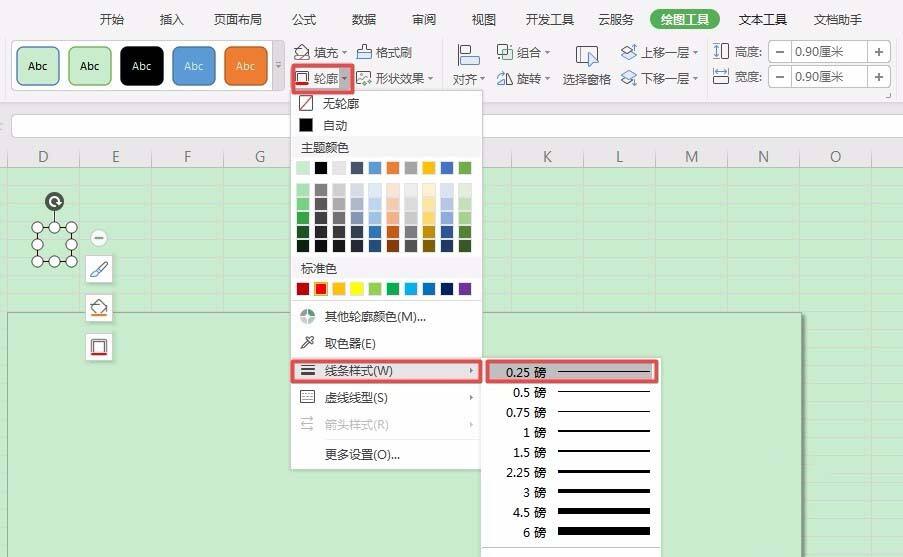This screenshot has height=557, width=903.
Task: Switch to the 开始 tab
Action: [112, 20]
